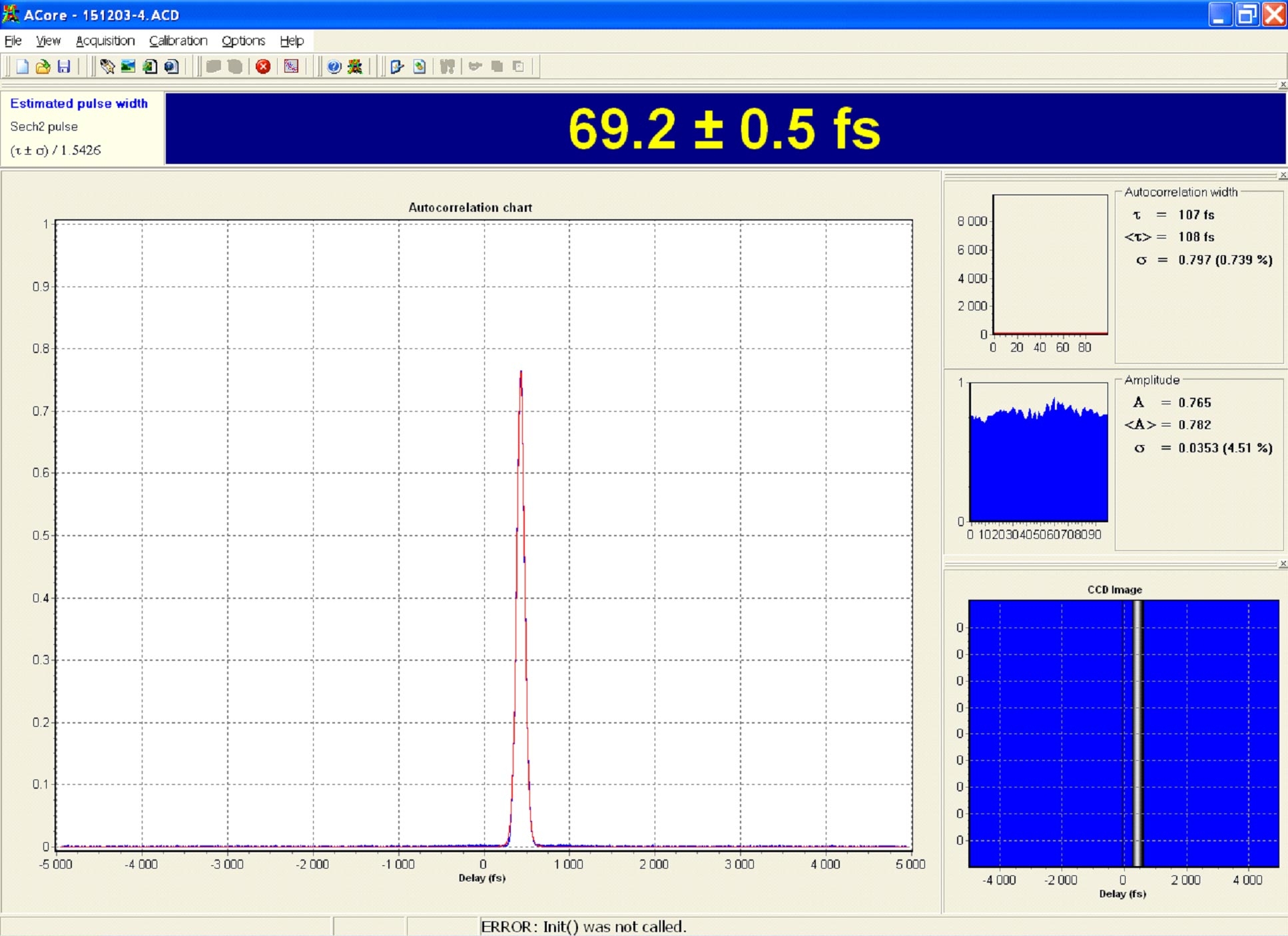Open a file with the folder icon
This screenshot has height=936, width=1288.
43,67
